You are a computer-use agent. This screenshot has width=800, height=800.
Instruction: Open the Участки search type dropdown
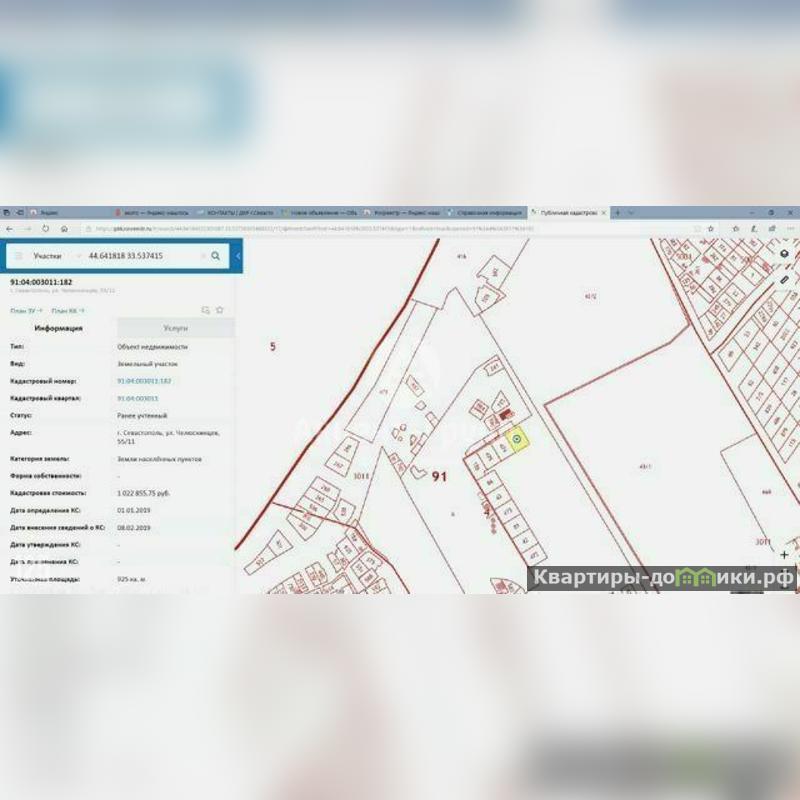point(52,256)
